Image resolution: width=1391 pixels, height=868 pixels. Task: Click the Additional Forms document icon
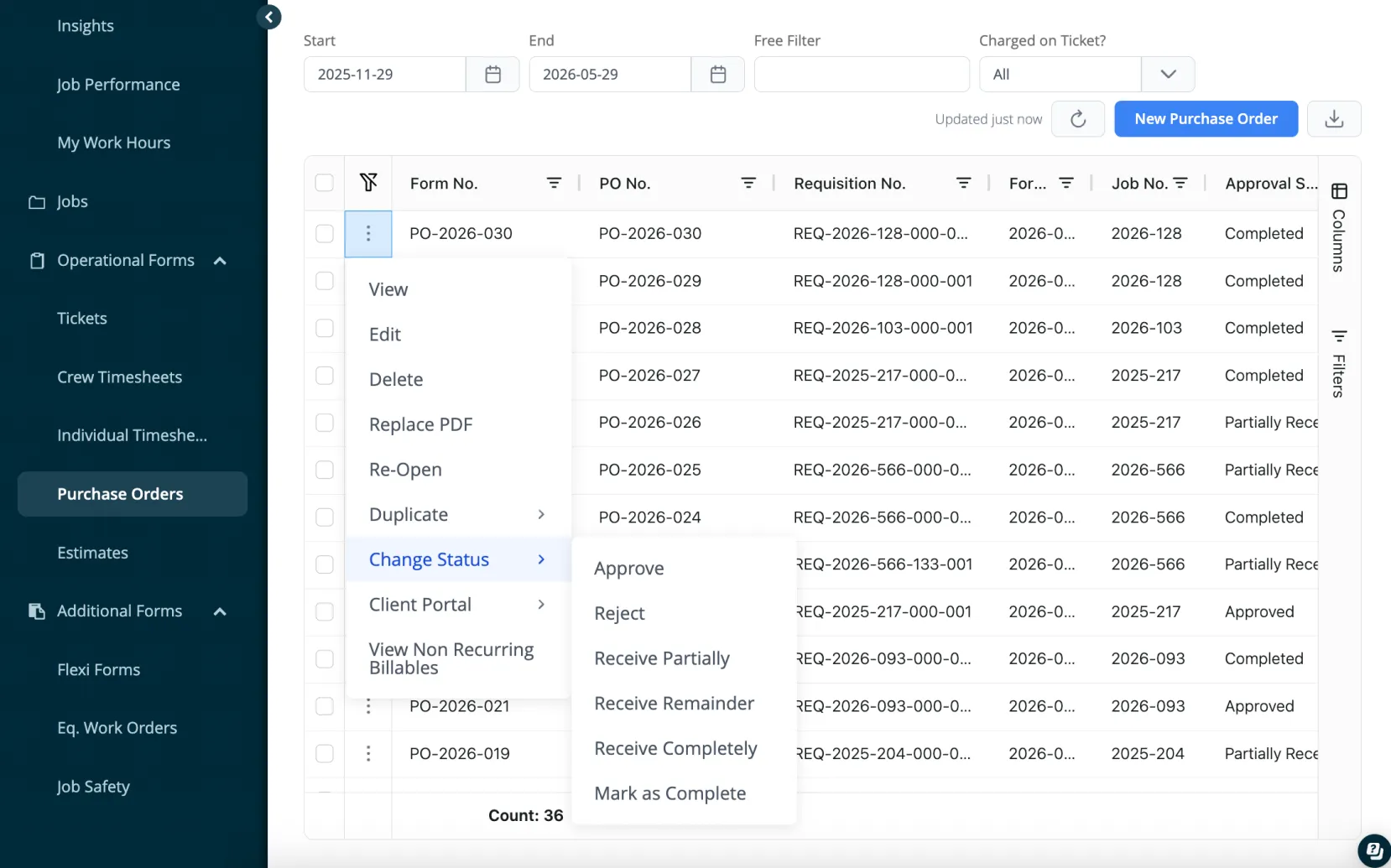point(37,611)
